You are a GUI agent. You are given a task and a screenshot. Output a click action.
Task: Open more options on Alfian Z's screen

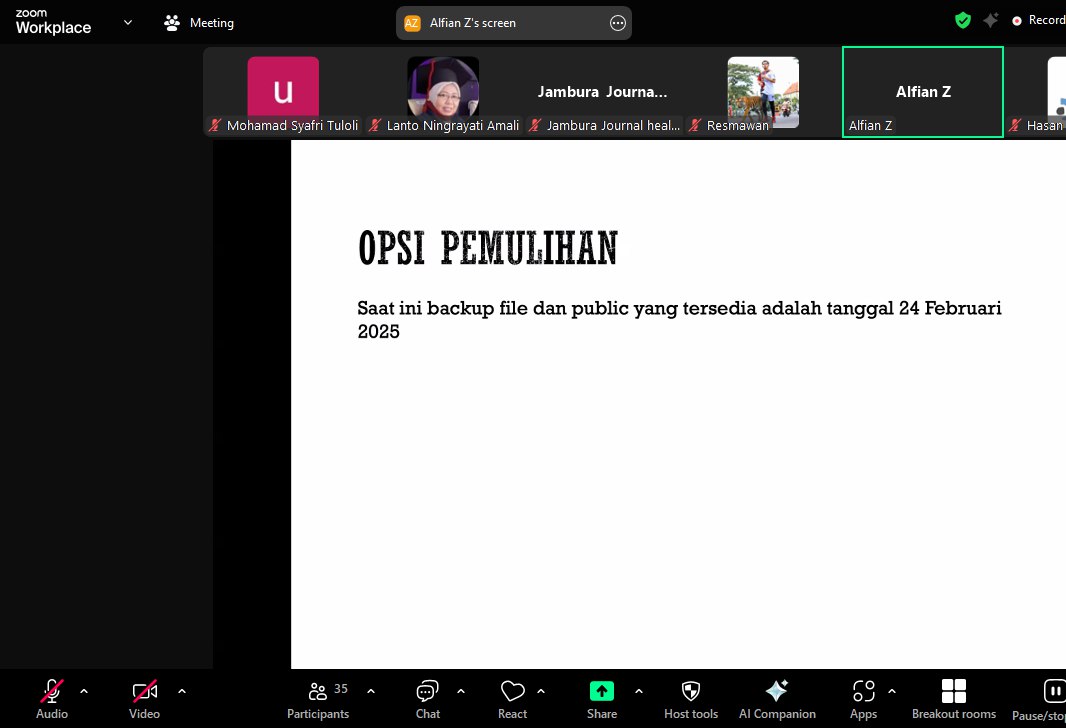[617, 23]
